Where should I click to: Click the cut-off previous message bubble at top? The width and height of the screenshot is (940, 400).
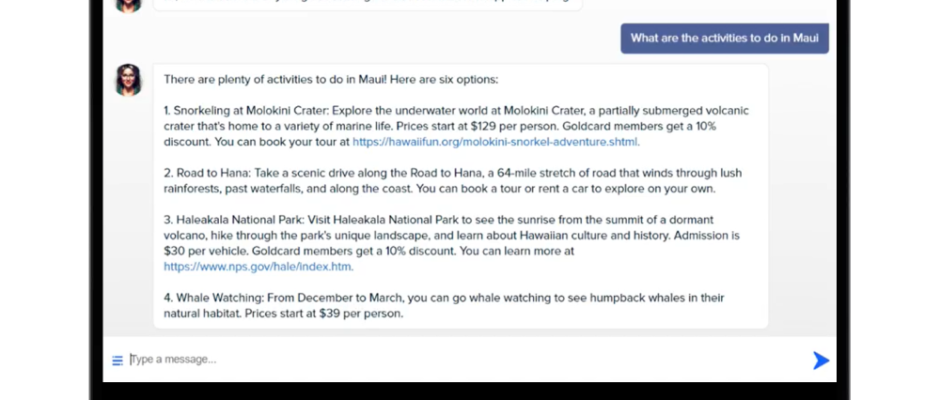click(368, 5)
